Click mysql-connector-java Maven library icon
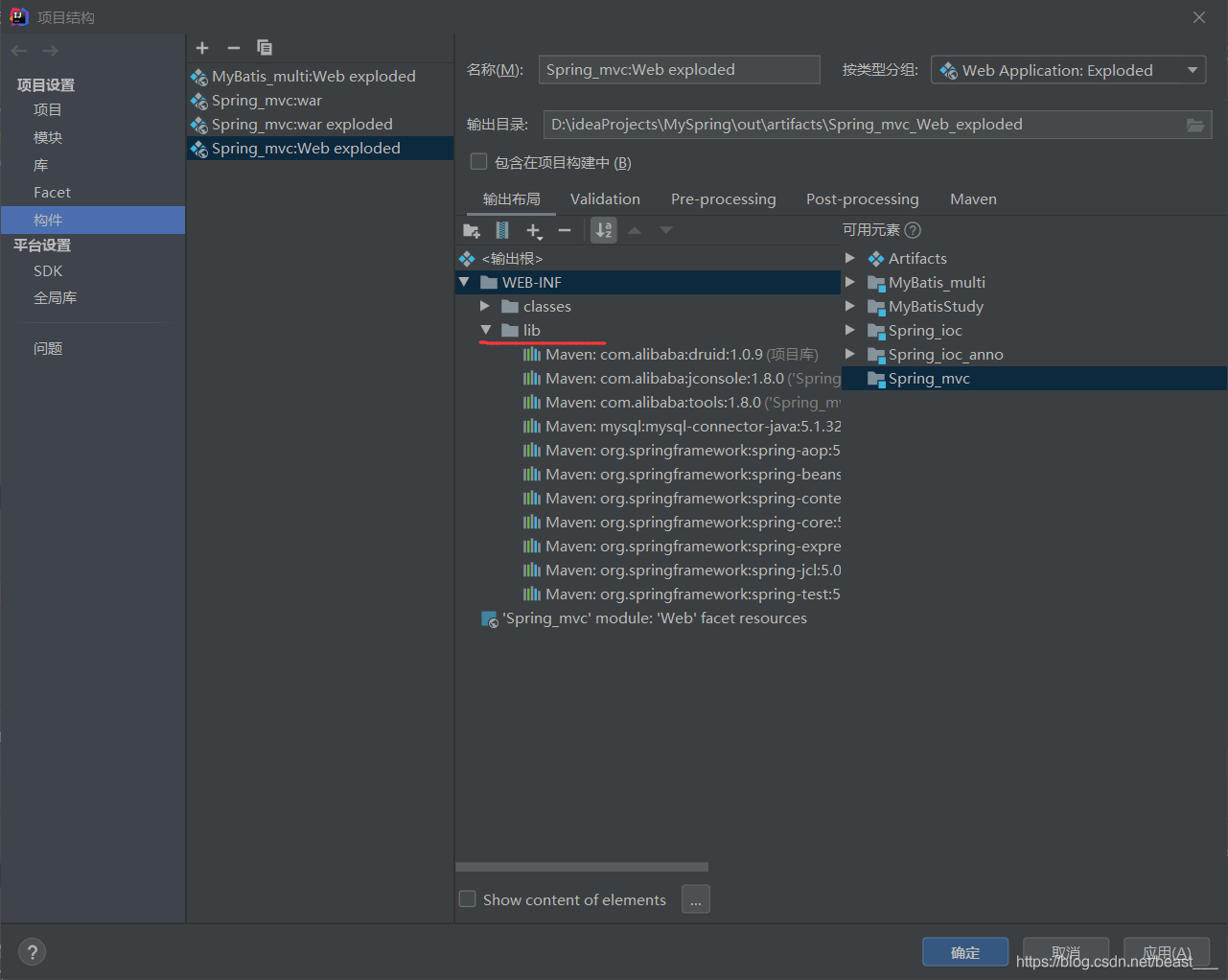Image resolution: width=1228 pixels, height=980 pixels. 532,427
